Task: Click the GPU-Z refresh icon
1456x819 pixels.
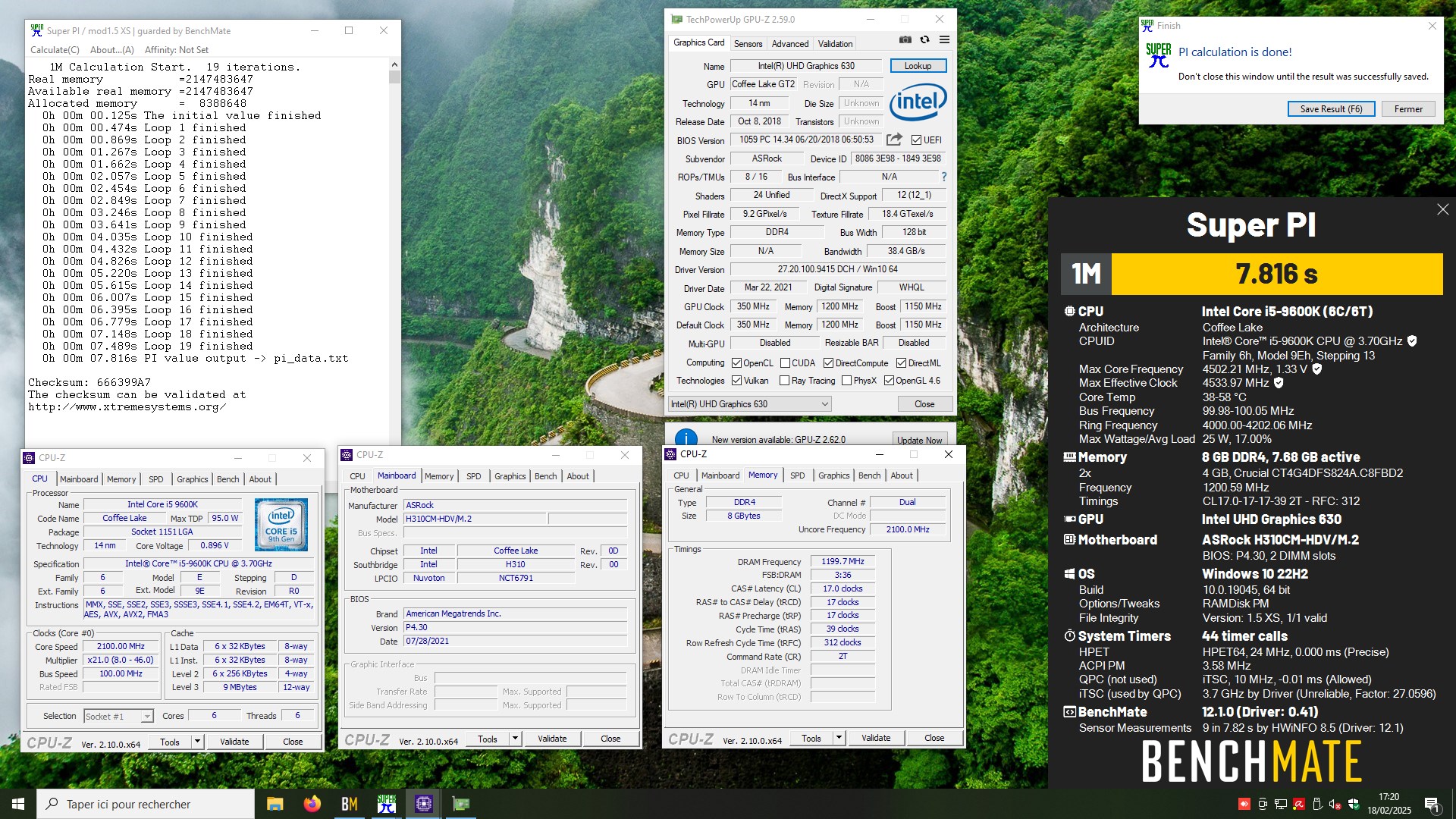Action: [924, 40]
